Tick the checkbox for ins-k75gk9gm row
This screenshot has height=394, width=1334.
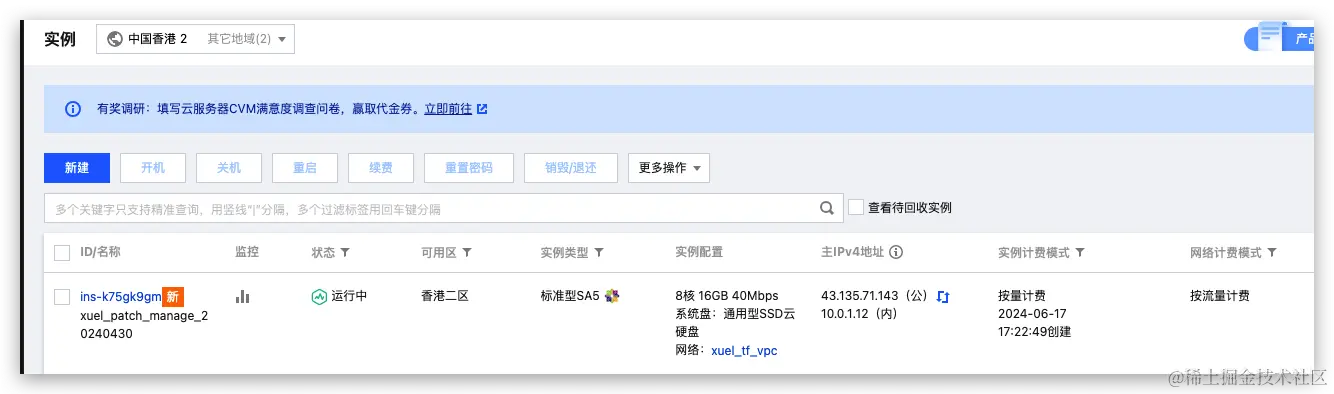62,297
